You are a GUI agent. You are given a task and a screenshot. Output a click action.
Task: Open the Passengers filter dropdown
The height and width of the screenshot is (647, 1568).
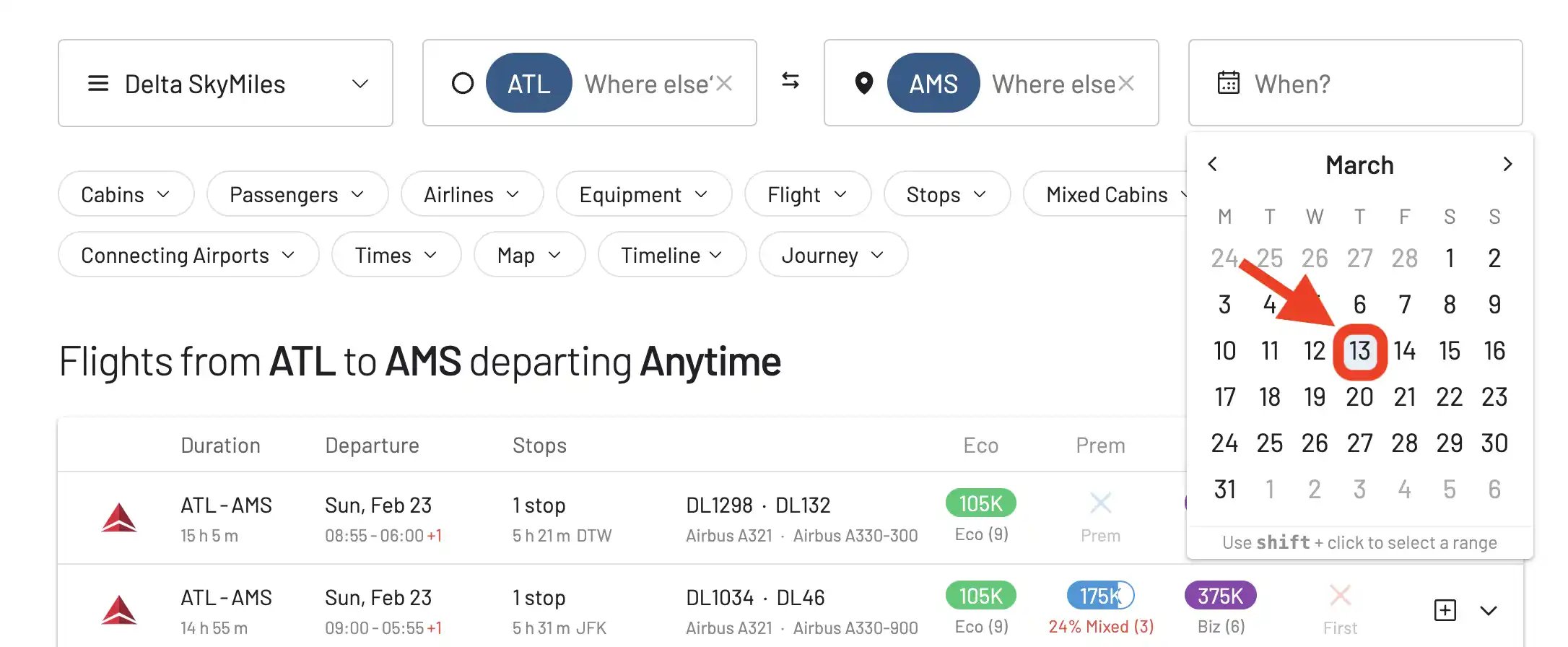(x=297, y=194)
